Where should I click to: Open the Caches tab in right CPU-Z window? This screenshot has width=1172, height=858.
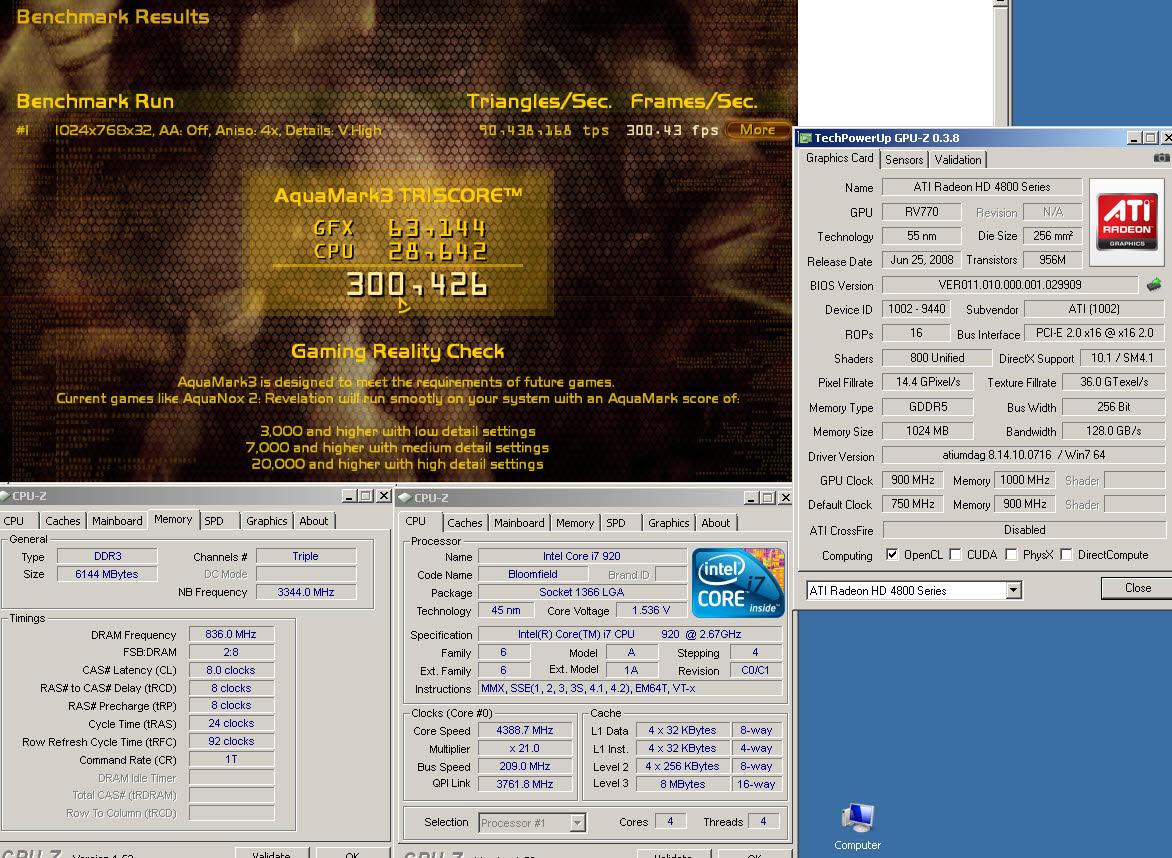click(x=465, y=523)
